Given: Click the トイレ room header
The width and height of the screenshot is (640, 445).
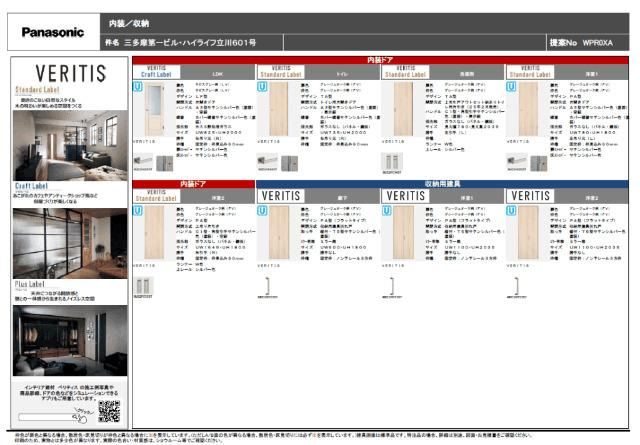Looking at the screenshot, I should [342, 74].
